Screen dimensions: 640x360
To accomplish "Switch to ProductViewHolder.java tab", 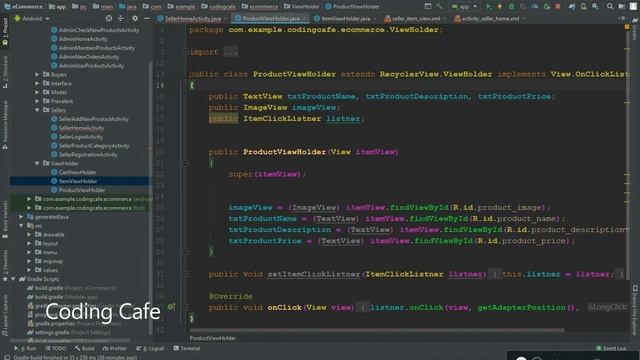I will 271,18.
